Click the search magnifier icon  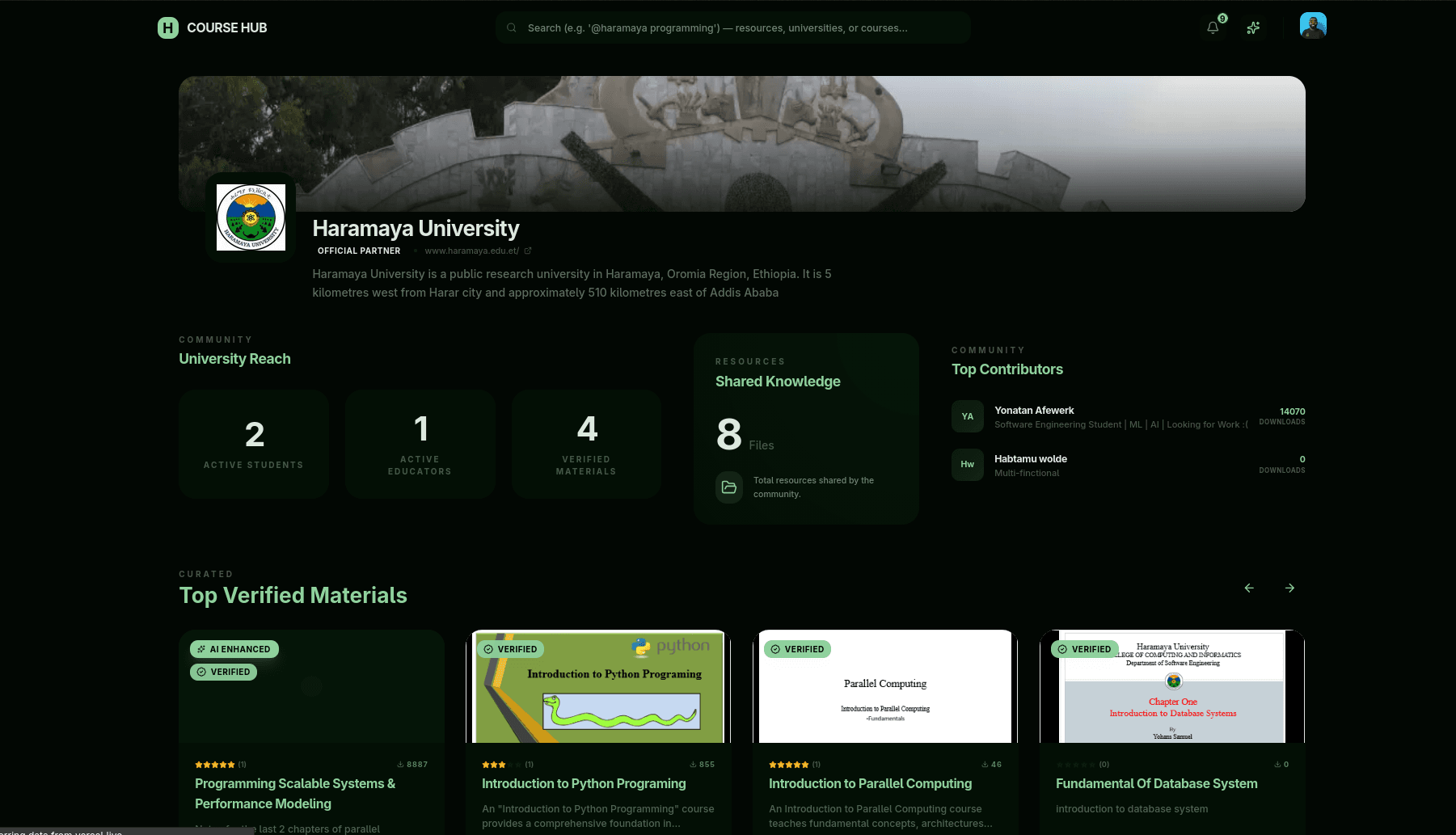pos(512,27)
